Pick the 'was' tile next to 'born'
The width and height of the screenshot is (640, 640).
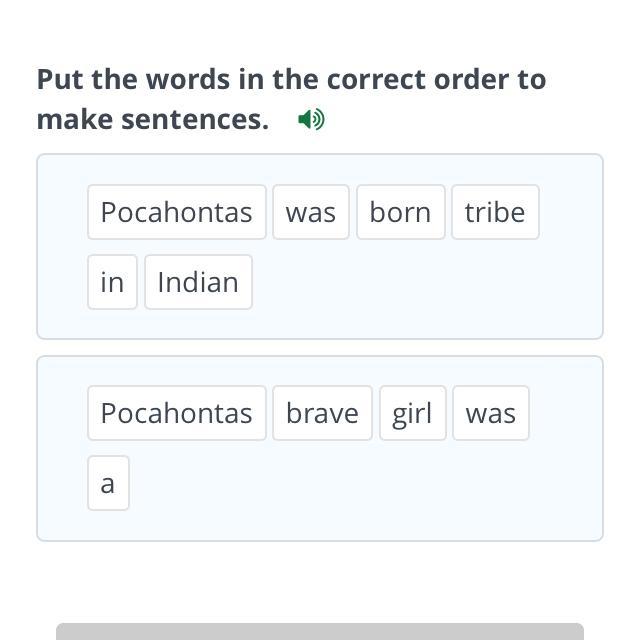(311, 212)
